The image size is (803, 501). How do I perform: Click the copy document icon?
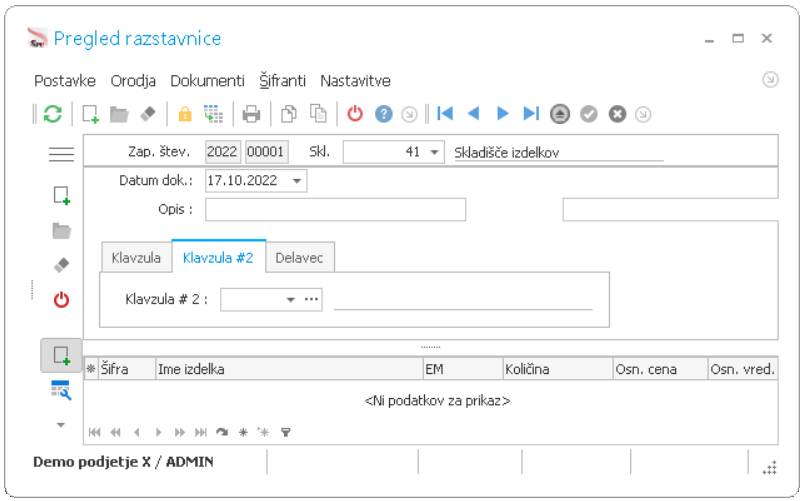point(289,114)
